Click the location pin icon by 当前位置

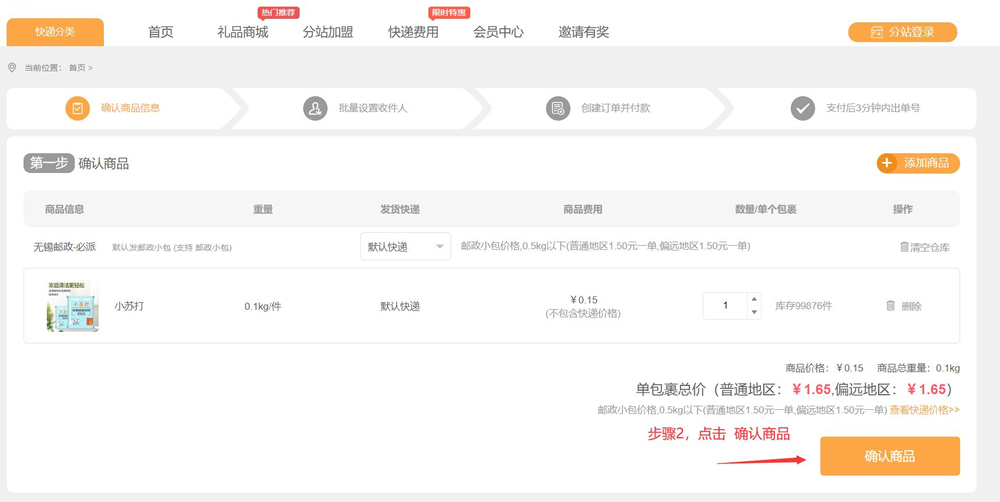tap(12, 68)
